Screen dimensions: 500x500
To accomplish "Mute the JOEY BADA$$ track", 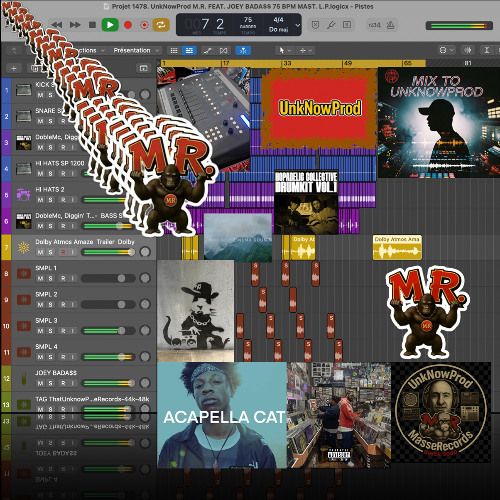I will [41, 383].
